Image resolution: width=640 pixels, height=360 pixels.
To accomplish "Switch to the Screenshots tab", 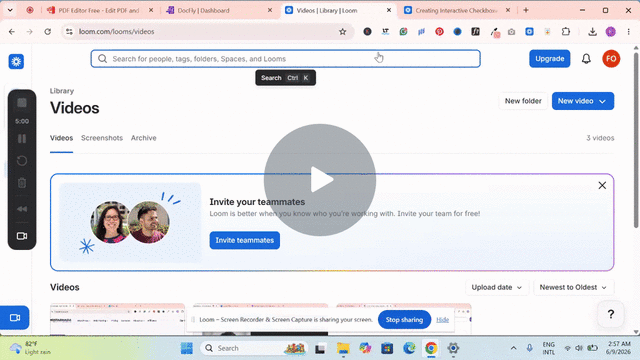I will pos(102,138).
